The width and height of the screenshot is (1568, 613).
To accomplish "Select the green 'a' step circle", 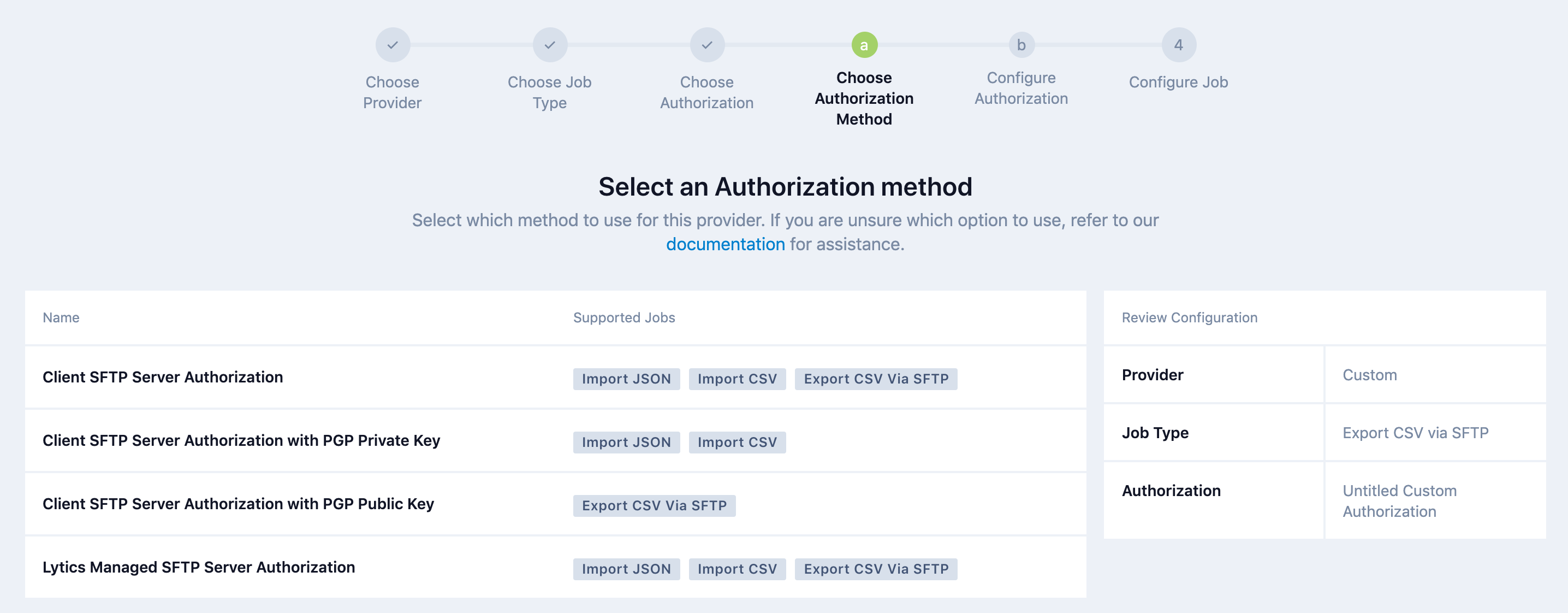I will [x=864, y=44].
